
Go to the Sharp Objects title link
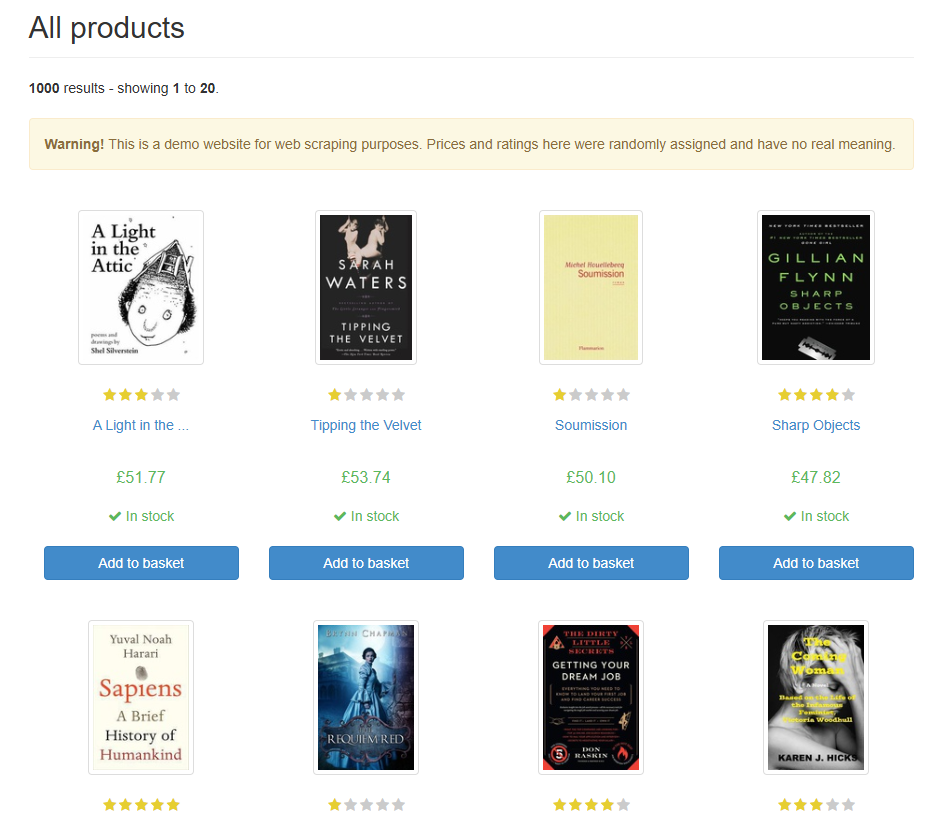[x=816, y=425]
